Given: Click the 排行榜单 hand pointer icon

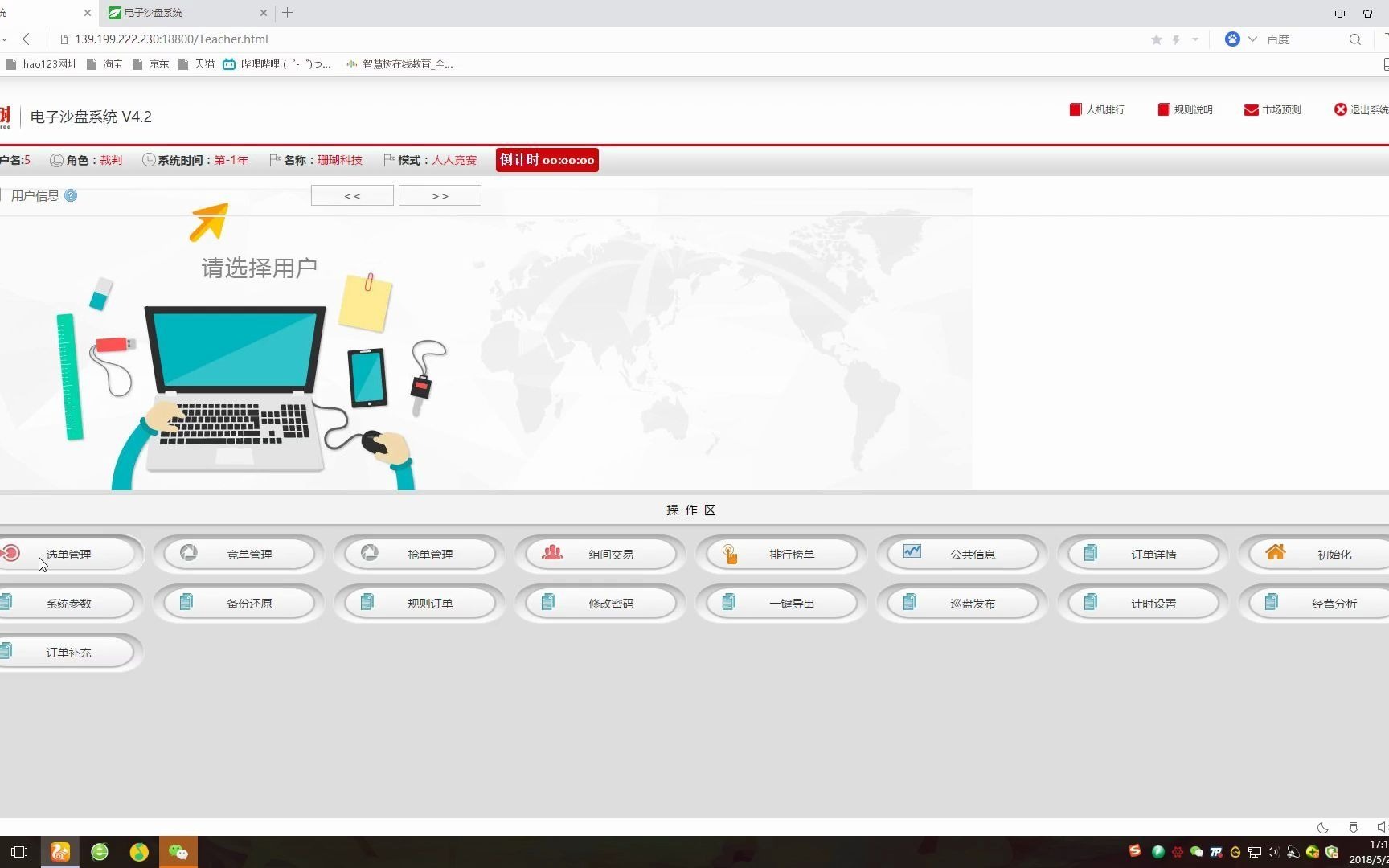Looking at the screenshot, I should click(730, 554).
